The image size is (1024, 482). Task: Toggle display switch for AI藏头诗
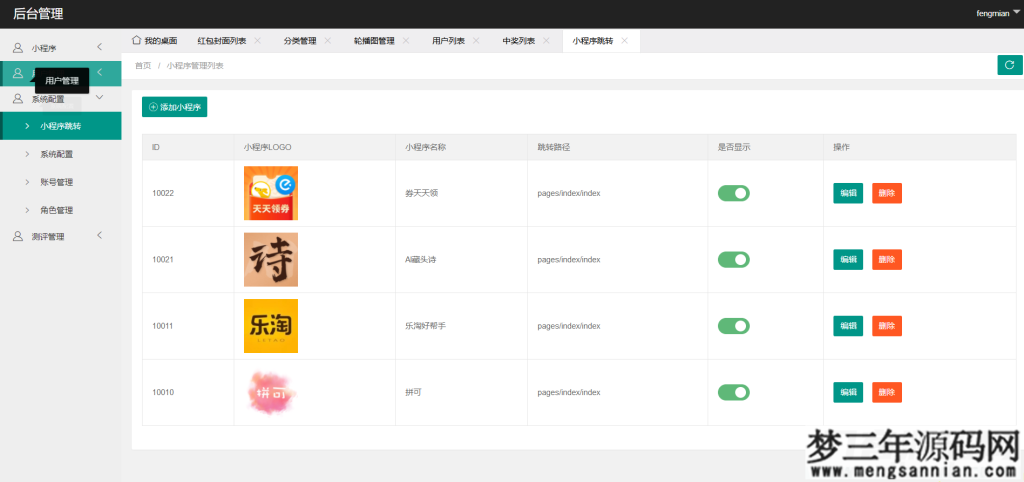point(733,259)
